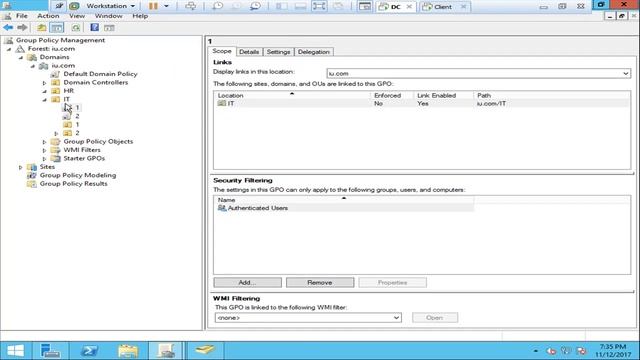Screen dimensions: 640x360
Task: Expand the WMI Filters node
Action: click(44, 150)
